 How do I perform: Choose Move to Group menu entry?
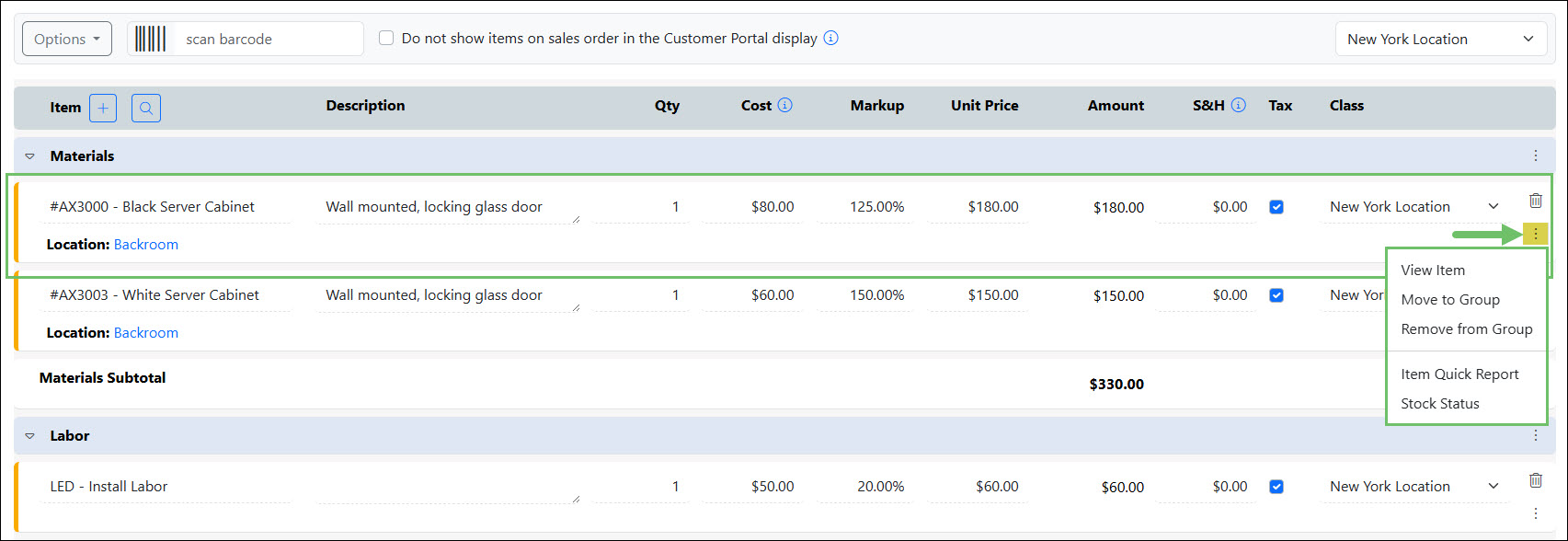[1450, 300]
